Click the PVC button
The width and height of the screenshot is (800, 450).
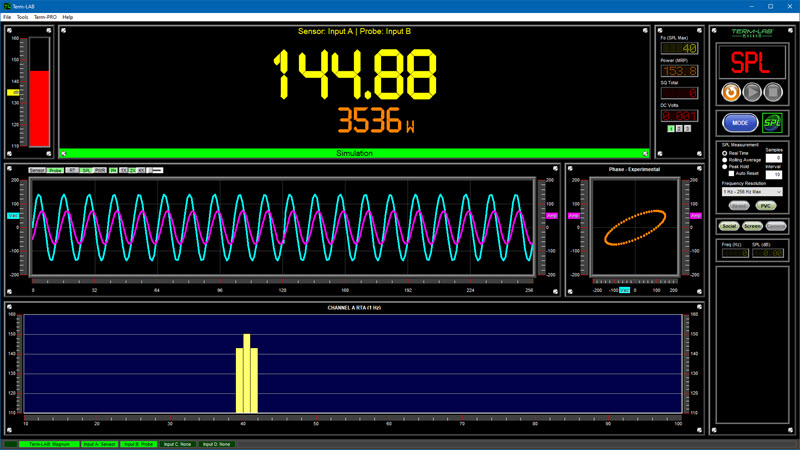coord(765,205)
